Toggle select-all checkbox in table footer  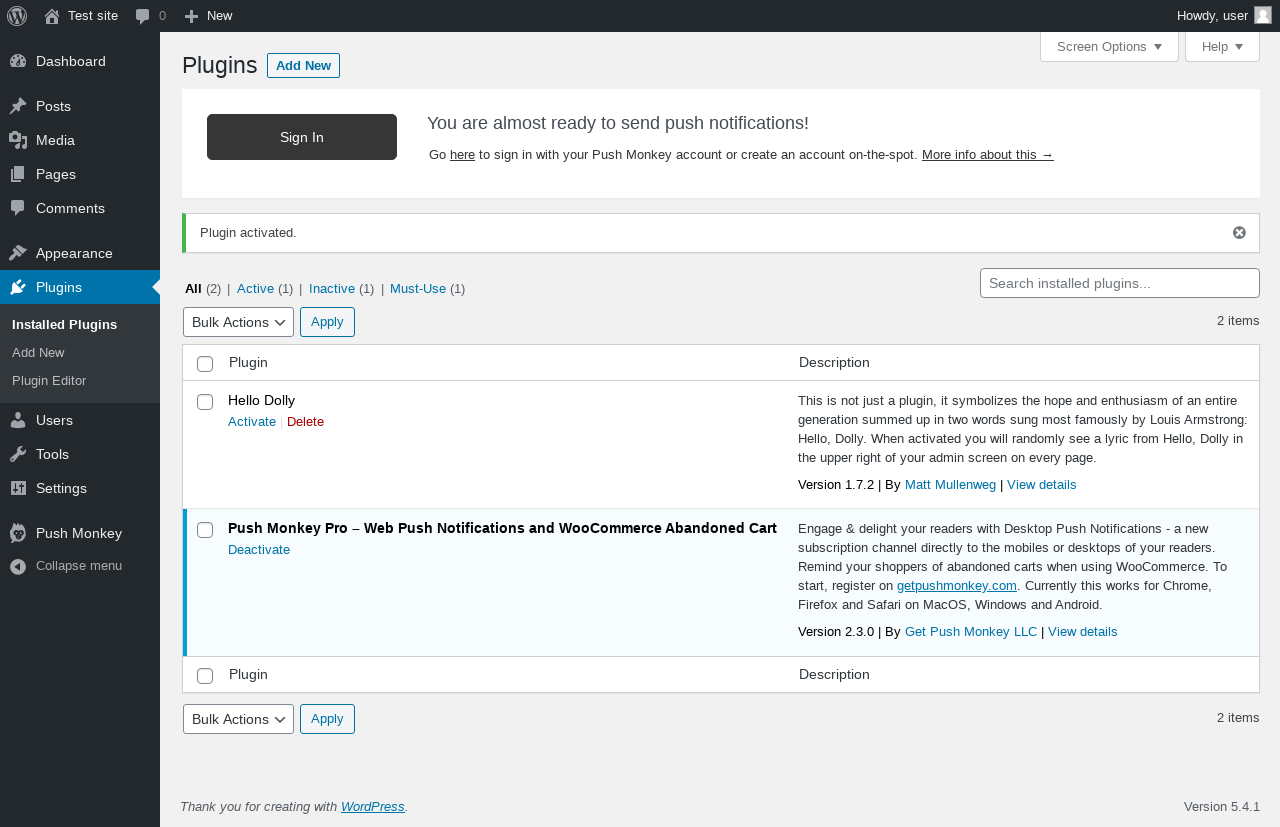pos(205,676)
